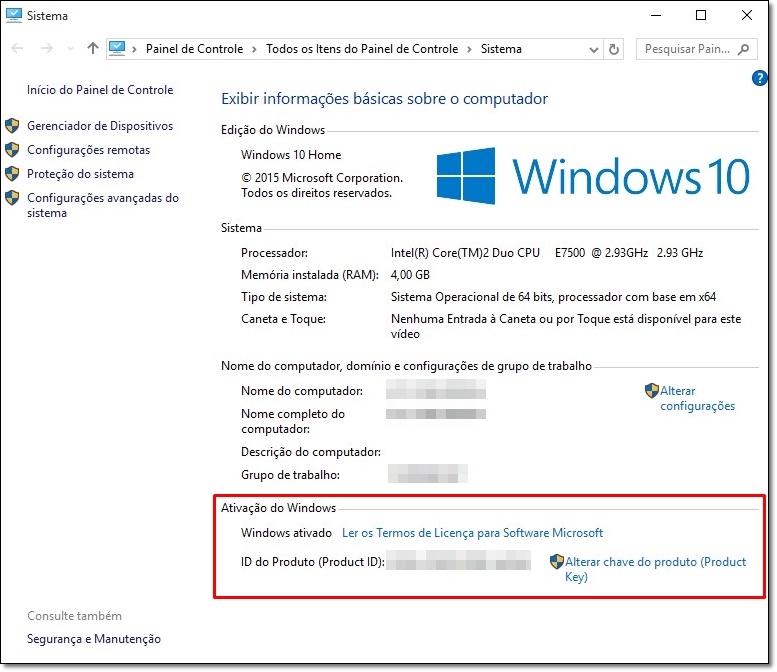The width and height of the screenshot is (777, 672).
Task: Expand chevron before Sistema breadcrumb
Action: tap(469, 50)
